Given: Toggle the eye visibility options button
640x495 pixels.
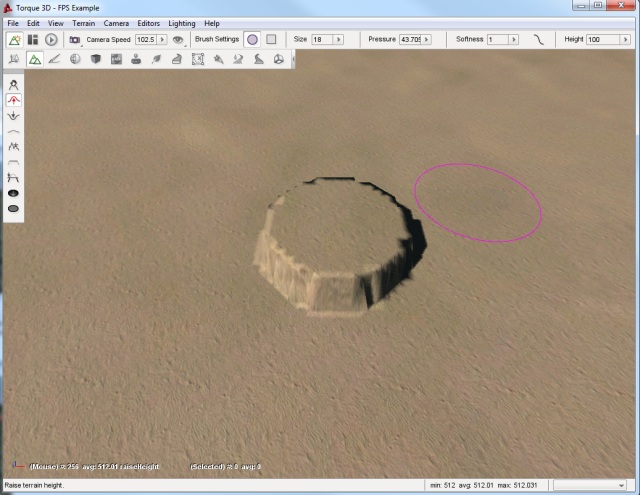Looking at the screenshot, I should (x=178, y=39).
